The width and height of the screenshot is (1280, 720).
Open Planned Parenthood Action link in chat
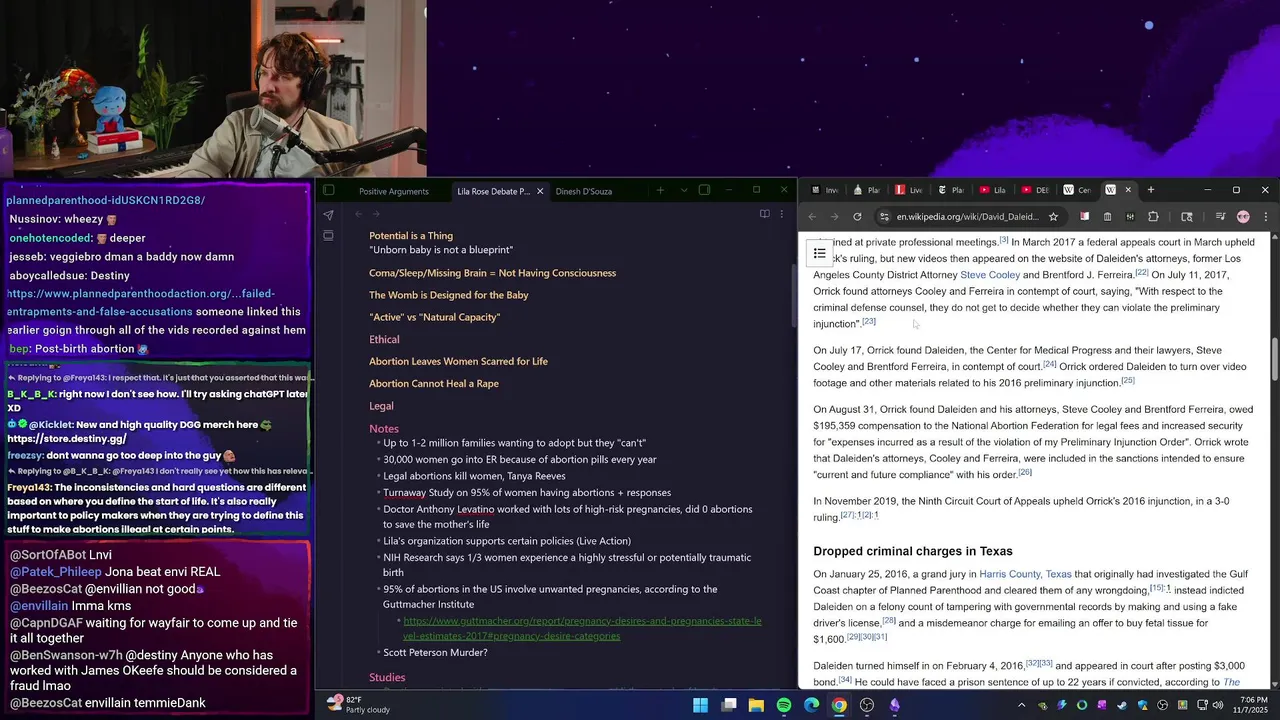coord(140,303)
